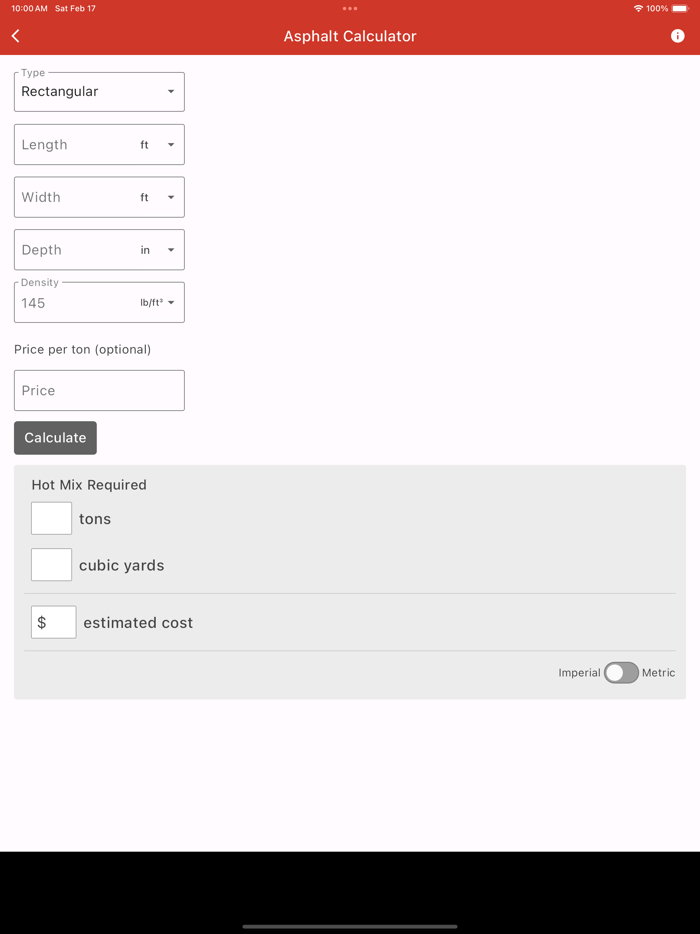Select the Density value showing 145

(x=70, y=303)
